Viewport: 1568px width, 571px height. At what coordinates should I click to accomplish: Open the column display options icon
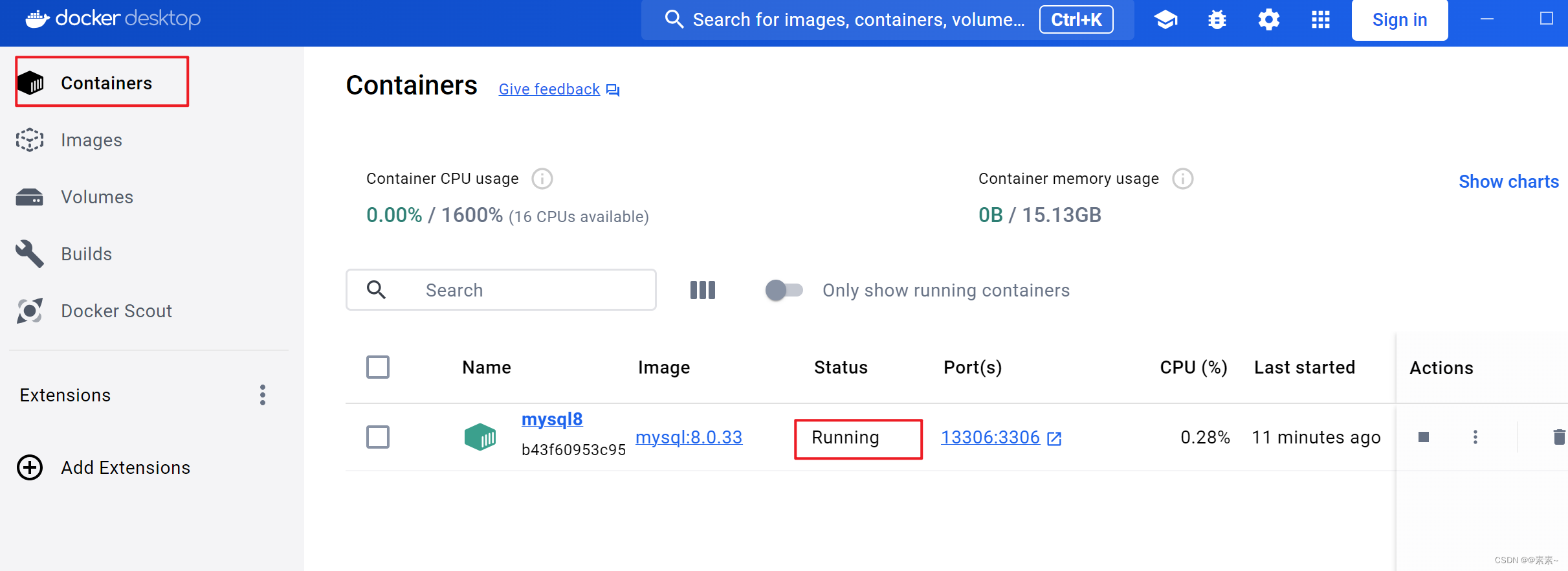[x=703, y=290]
